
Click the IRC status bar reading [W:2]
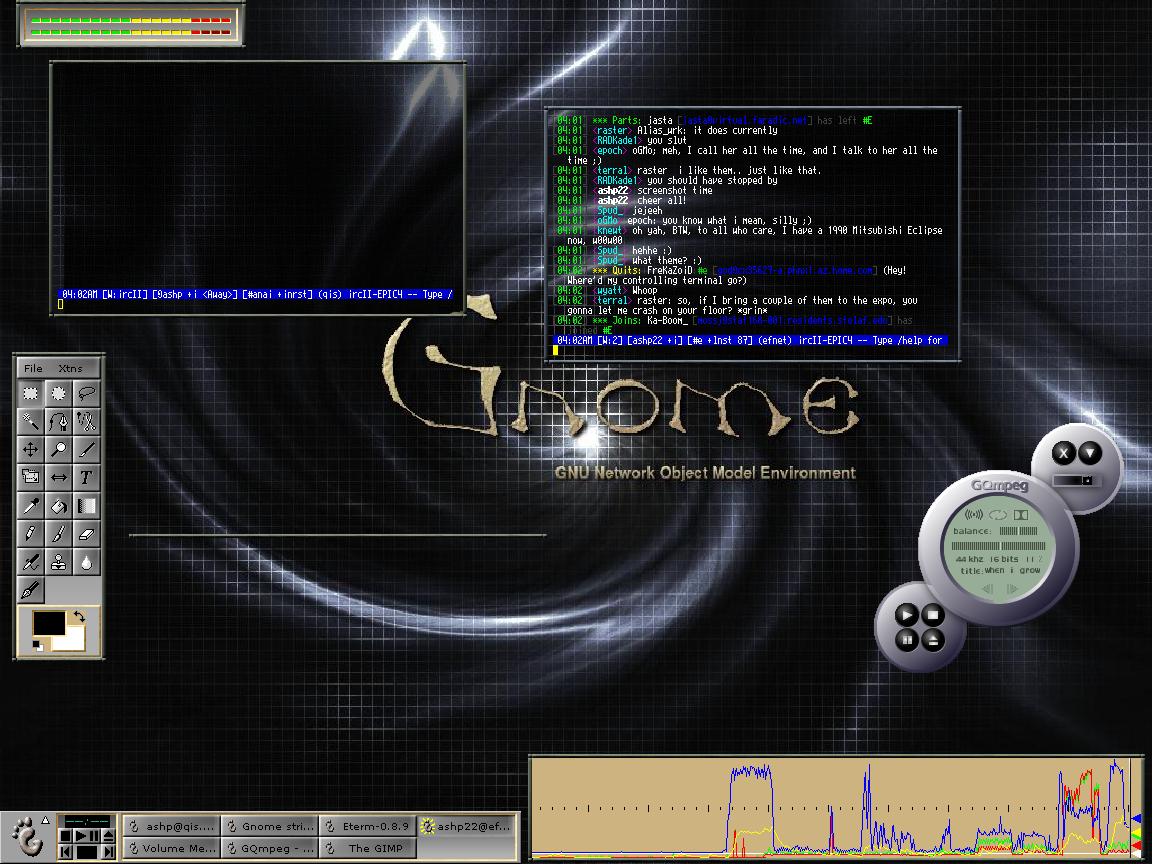point(749,340)
